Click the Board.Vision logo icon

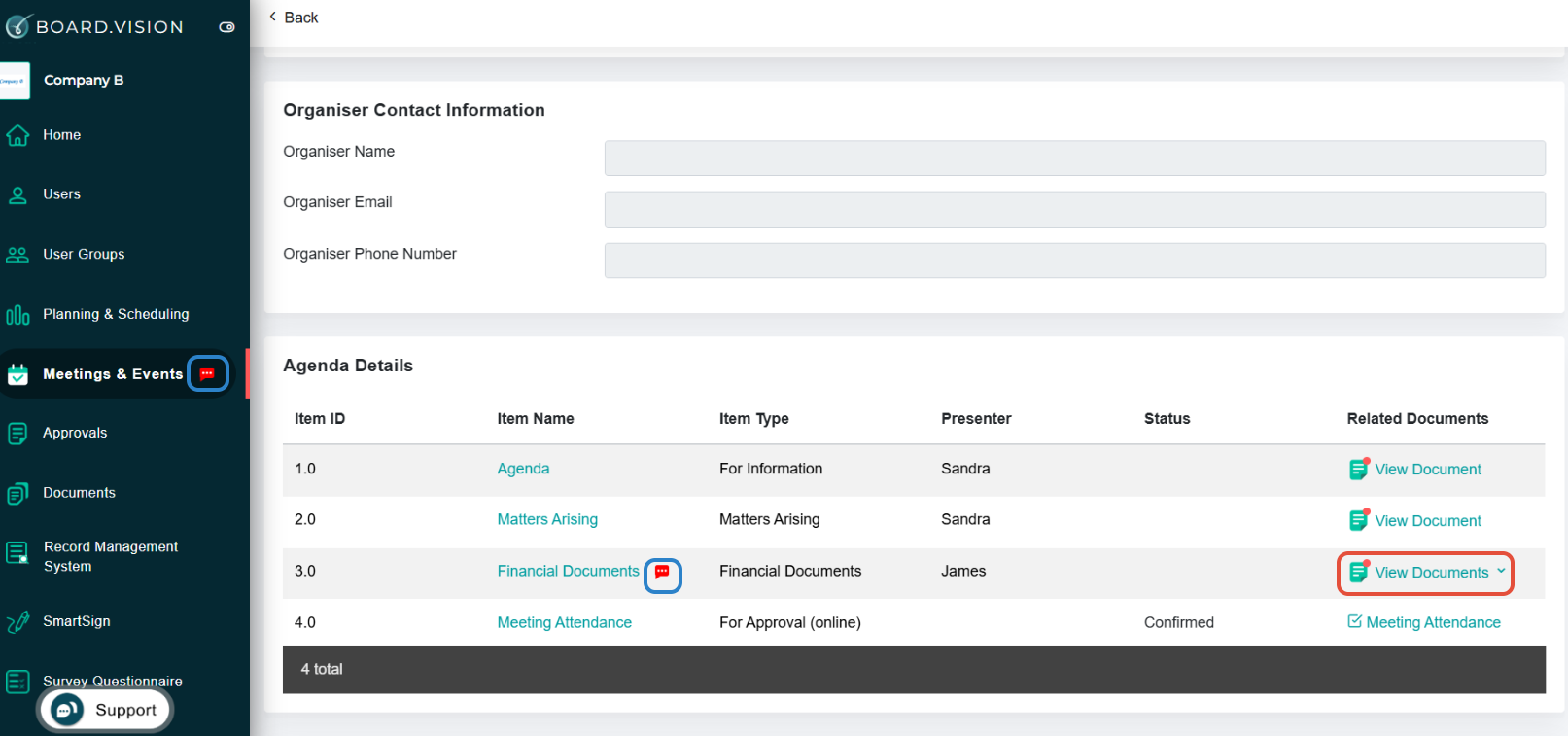(18, 26)
